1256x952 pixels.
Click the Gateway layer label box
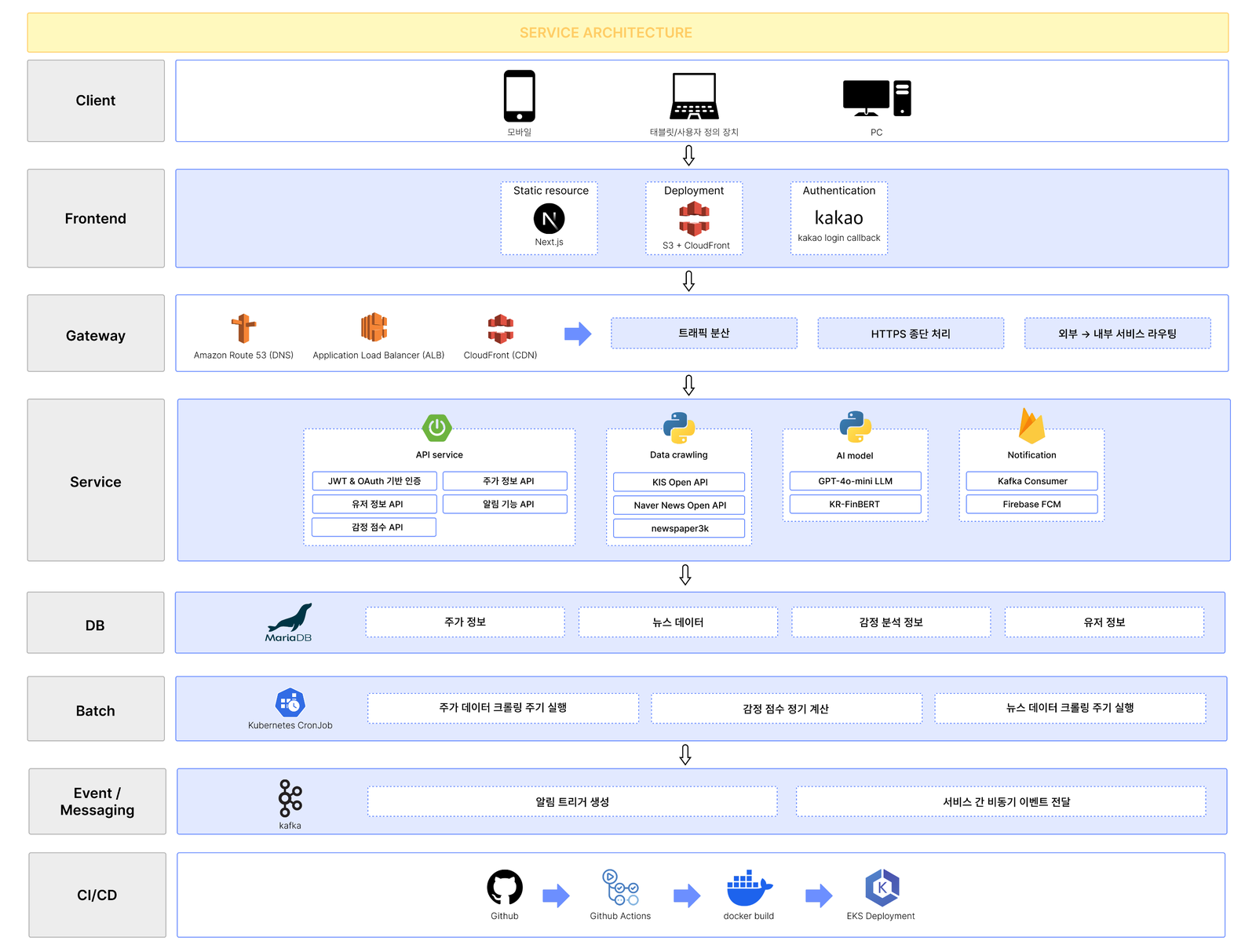96,334
